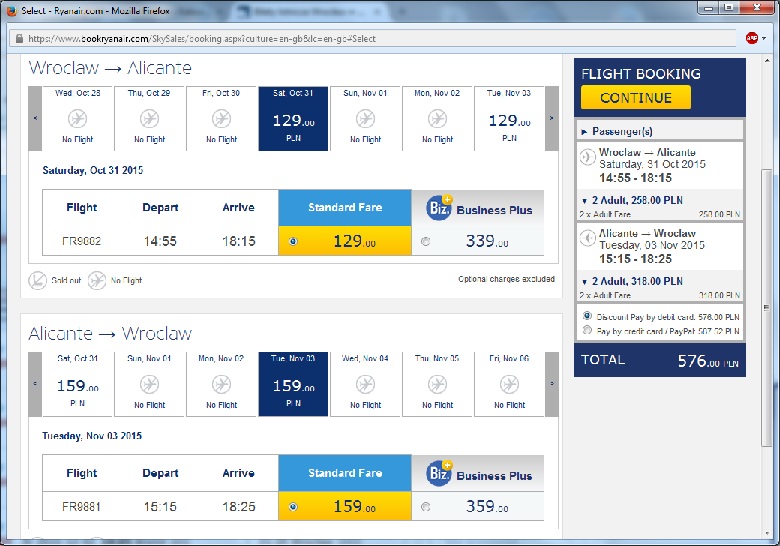Click the Saturday, Oct 31 2015 heading
The width and height of the screenshot is (780, 546).
click(x=93, y=171)
